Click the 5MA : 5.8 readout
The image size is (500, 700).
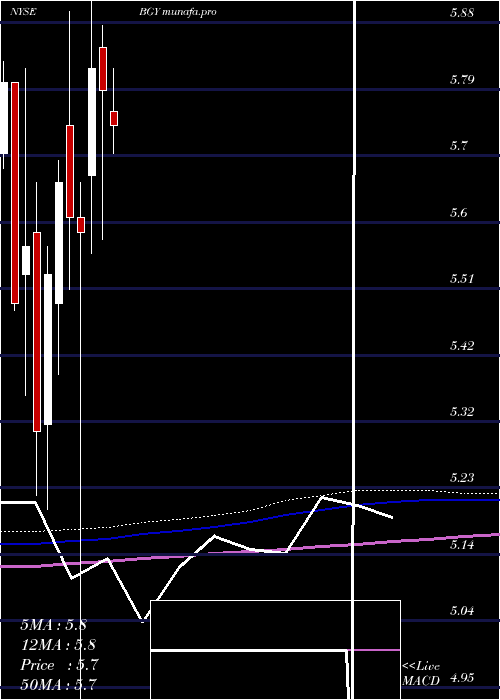point(54,625)
